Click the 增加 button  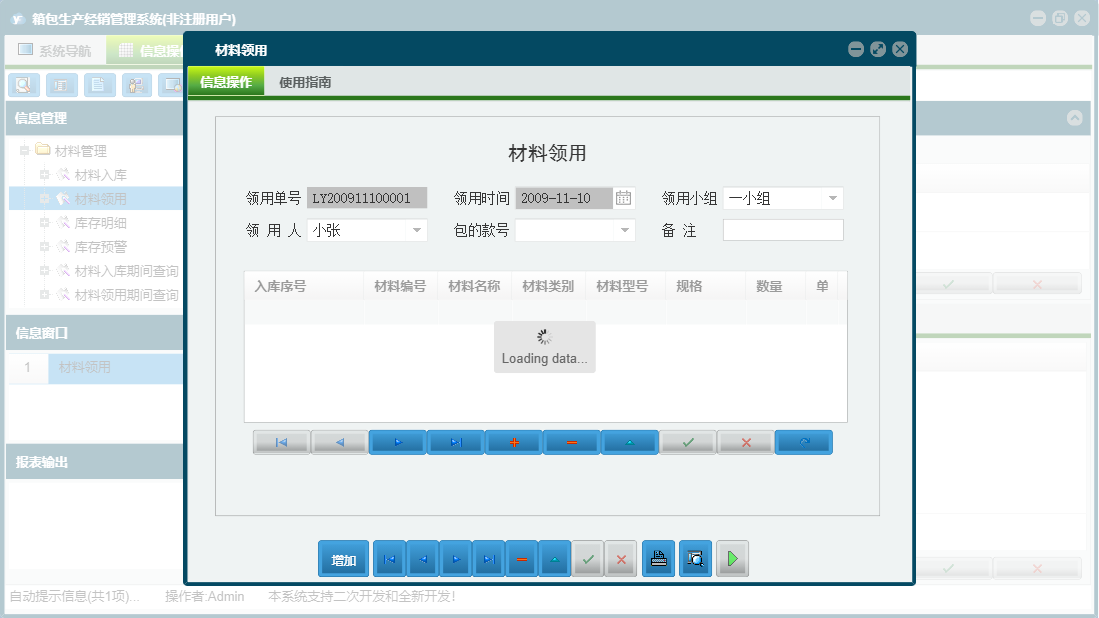(343, 558)
